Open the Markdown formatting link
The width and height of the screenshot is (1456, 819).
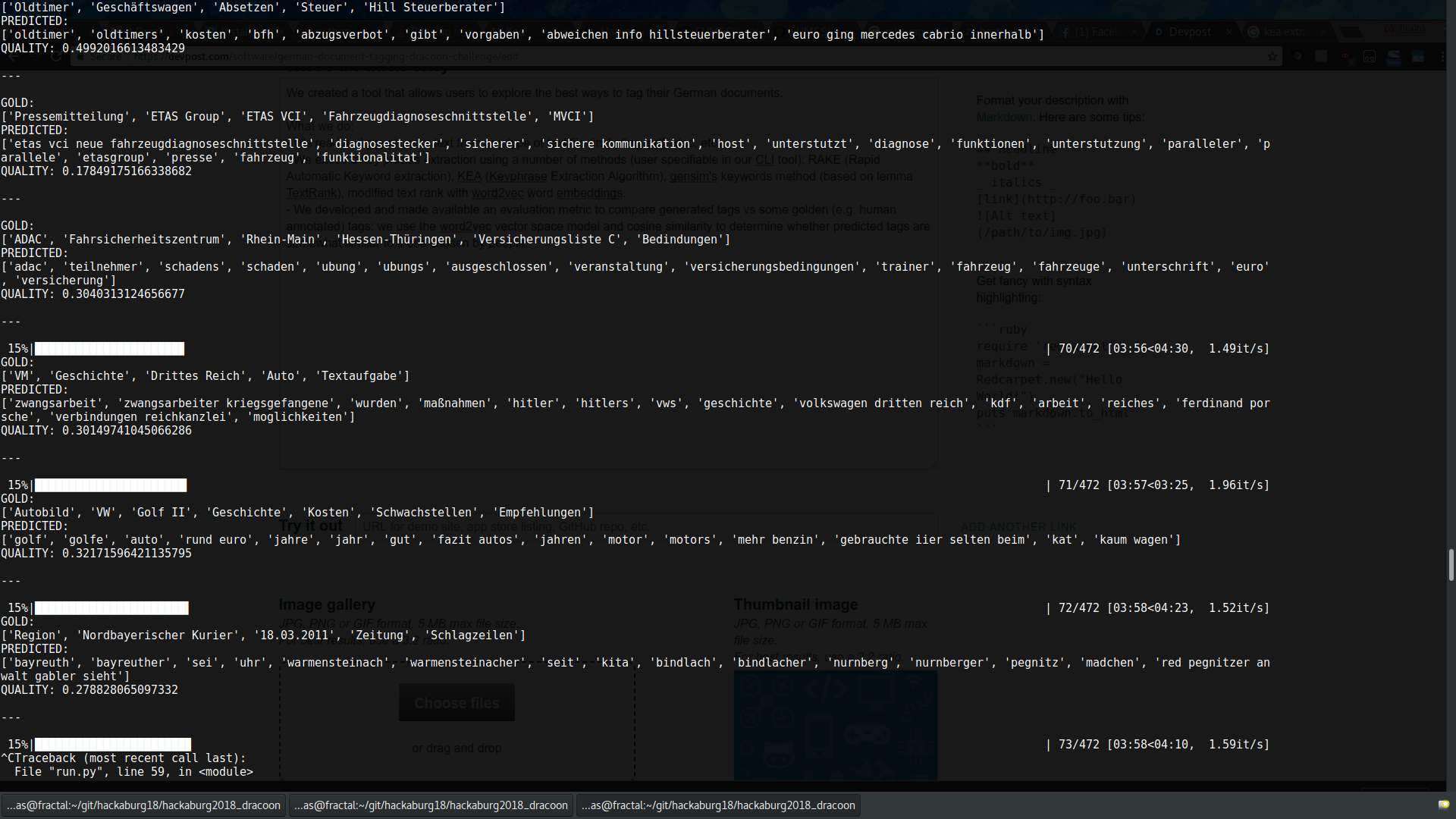[1004, 117]
